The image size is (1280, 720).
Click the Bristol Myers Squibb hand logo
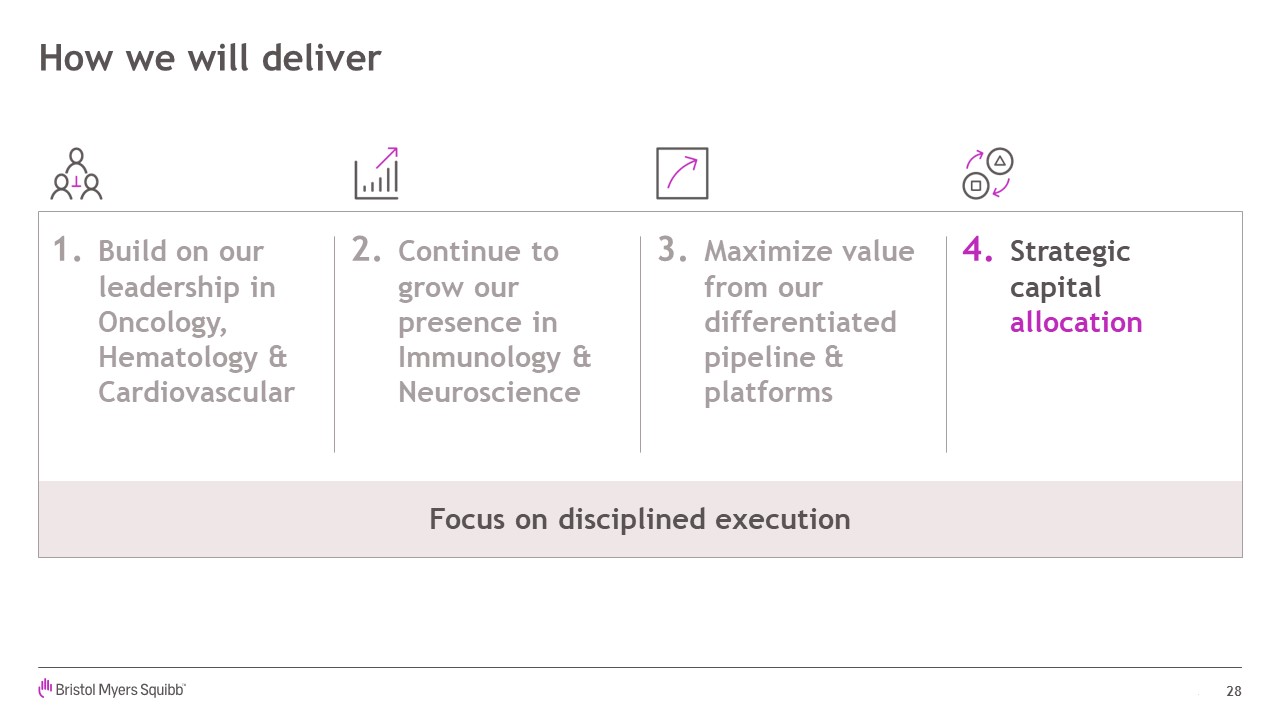45,688
